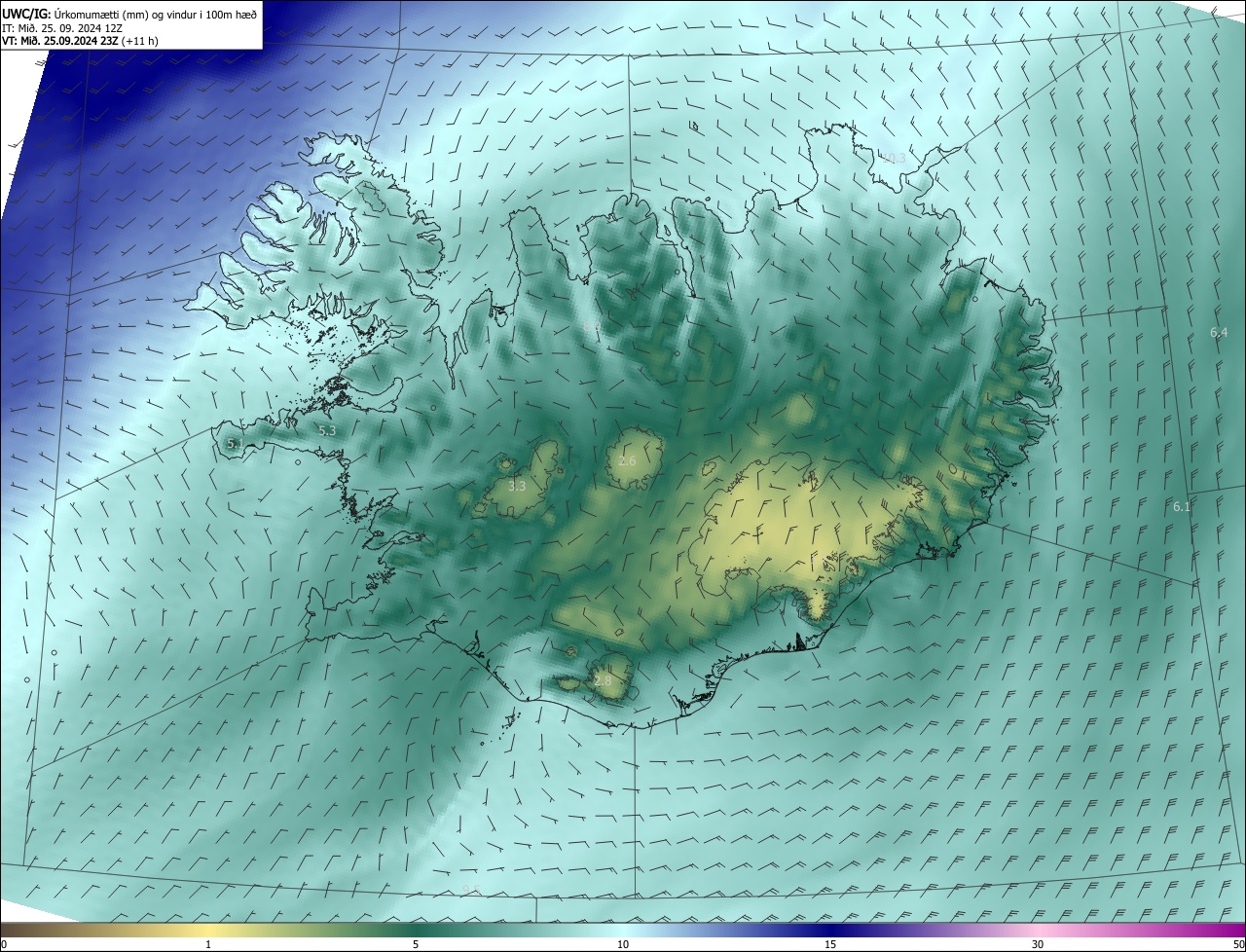Click the title 'UWC/IG: Úrkomumætti (mm) og vindur'

pos(129,15)
